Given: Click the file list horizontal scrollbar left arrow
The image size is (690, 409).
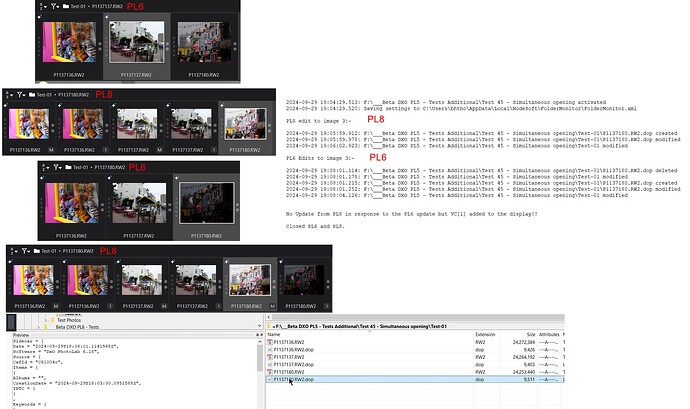Looking at the screenshot, I should [269, 317].
